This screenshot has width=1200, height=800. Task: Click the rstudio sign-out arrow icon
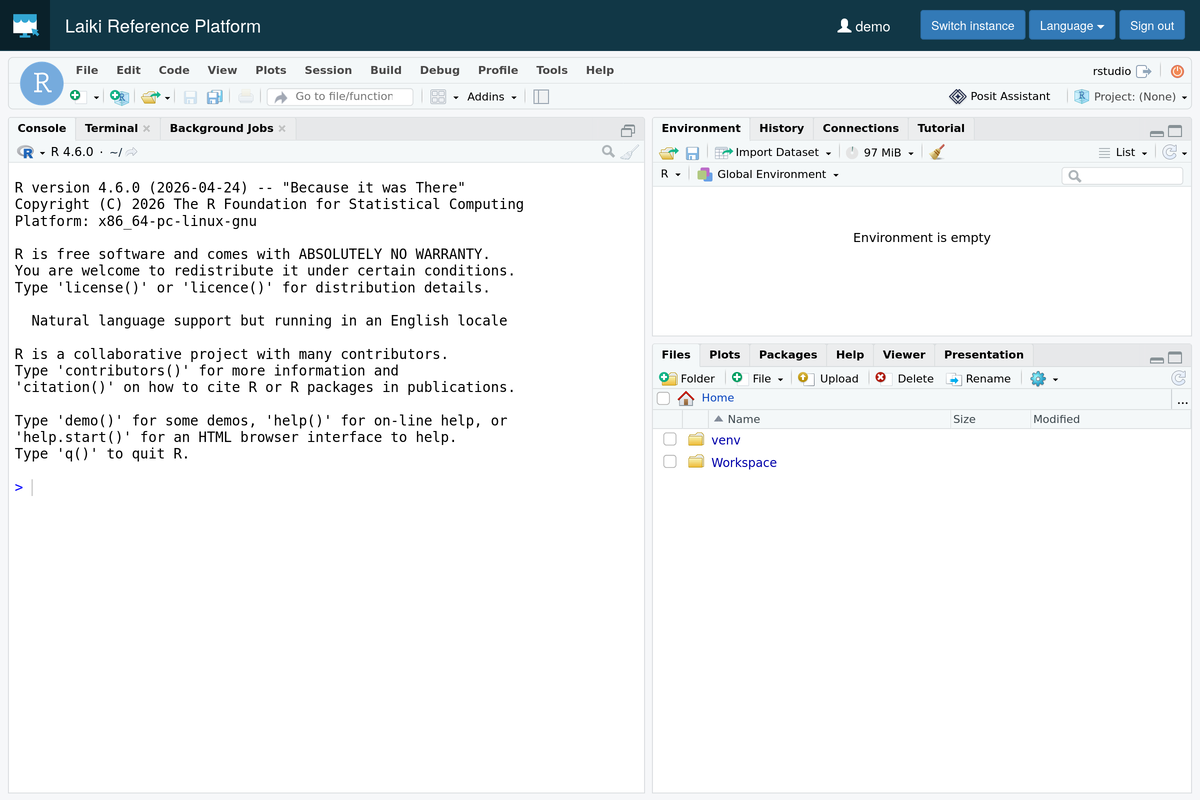coord(1143,71)
